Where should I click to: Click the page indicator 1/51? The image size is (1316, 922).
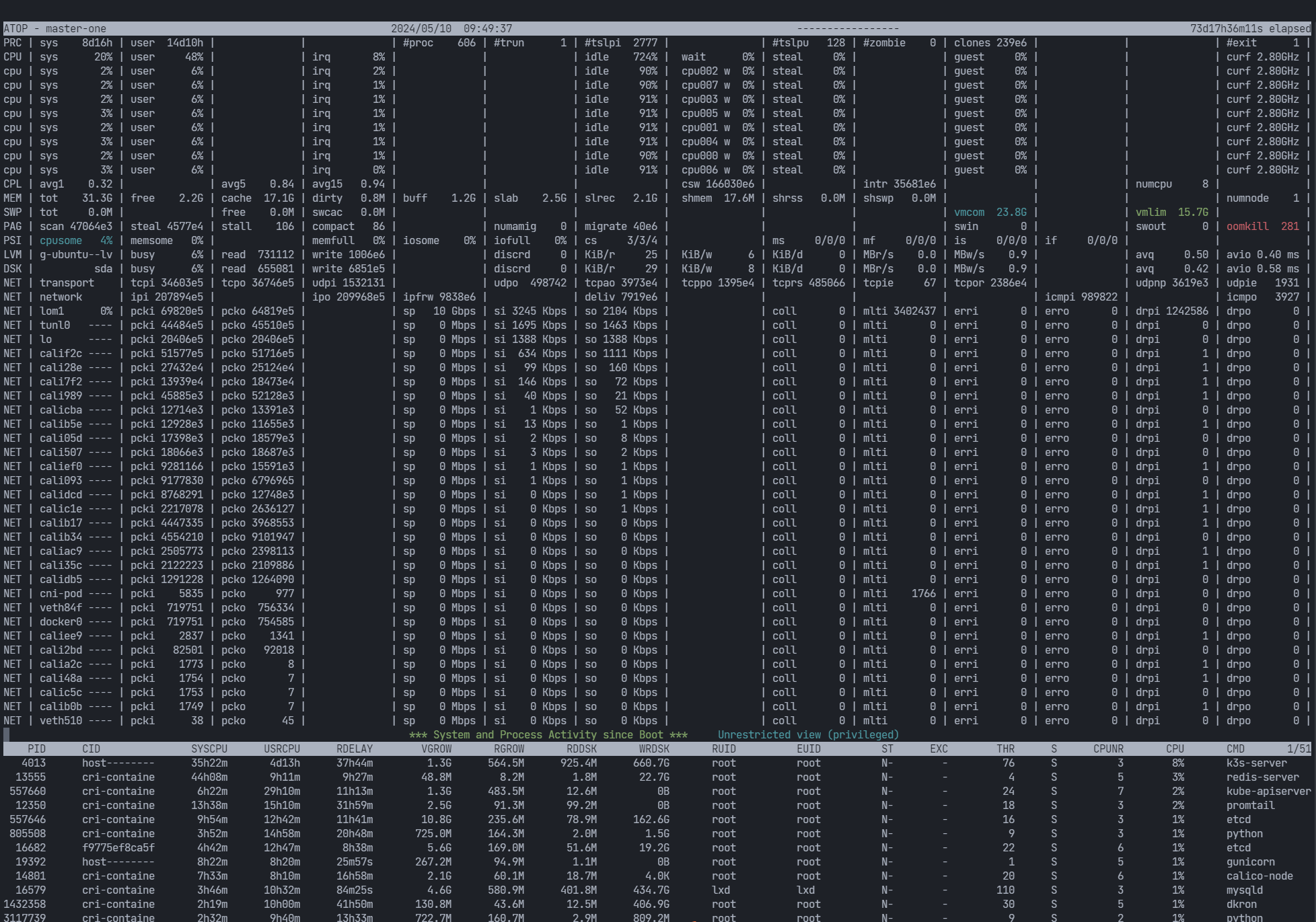(x=1299, y=748)
